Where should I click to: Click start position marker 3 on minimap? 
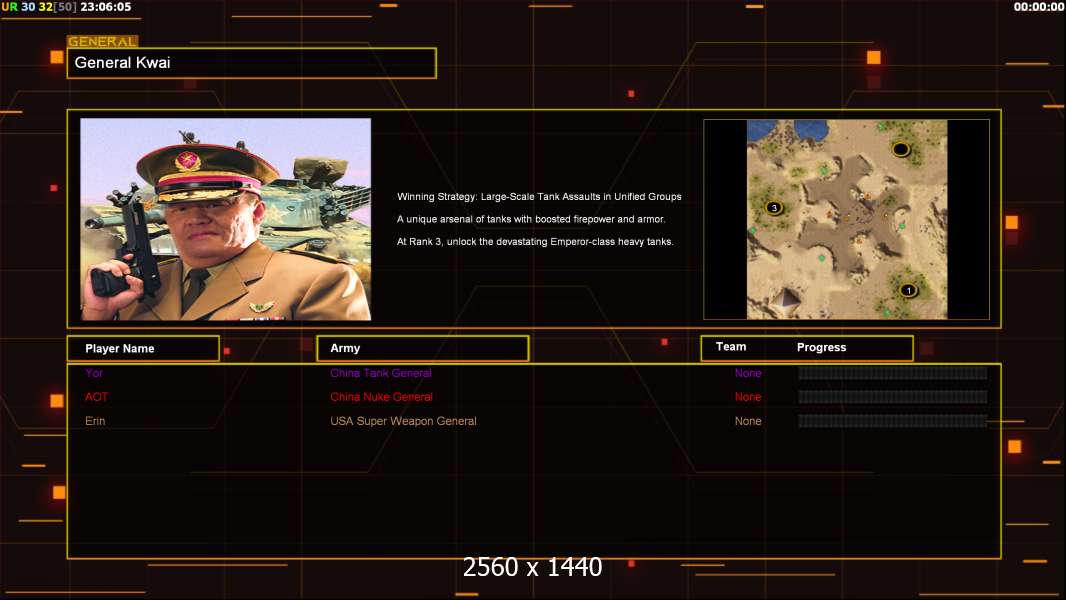pos(773,208)
